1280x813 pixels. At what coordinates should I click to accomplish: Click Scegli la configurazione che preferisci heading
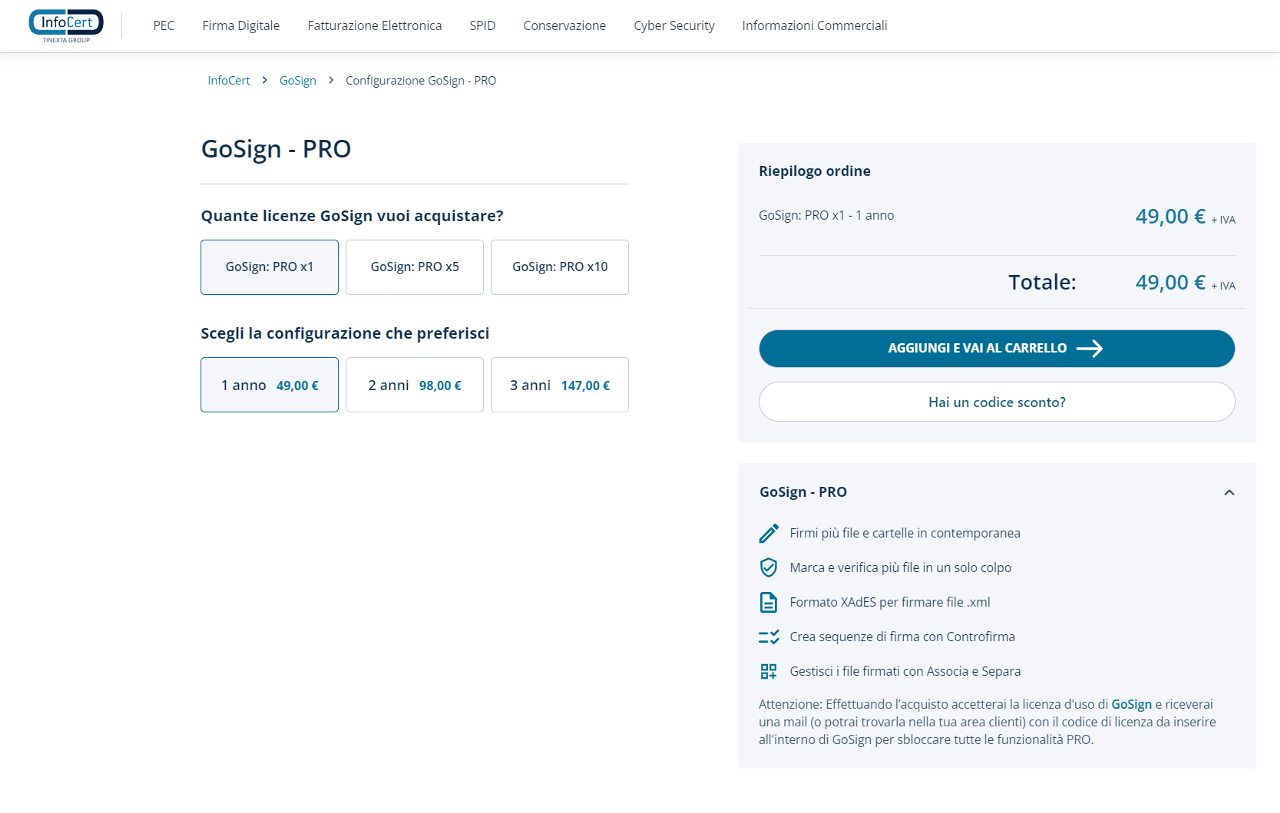(x=345, y=333)
